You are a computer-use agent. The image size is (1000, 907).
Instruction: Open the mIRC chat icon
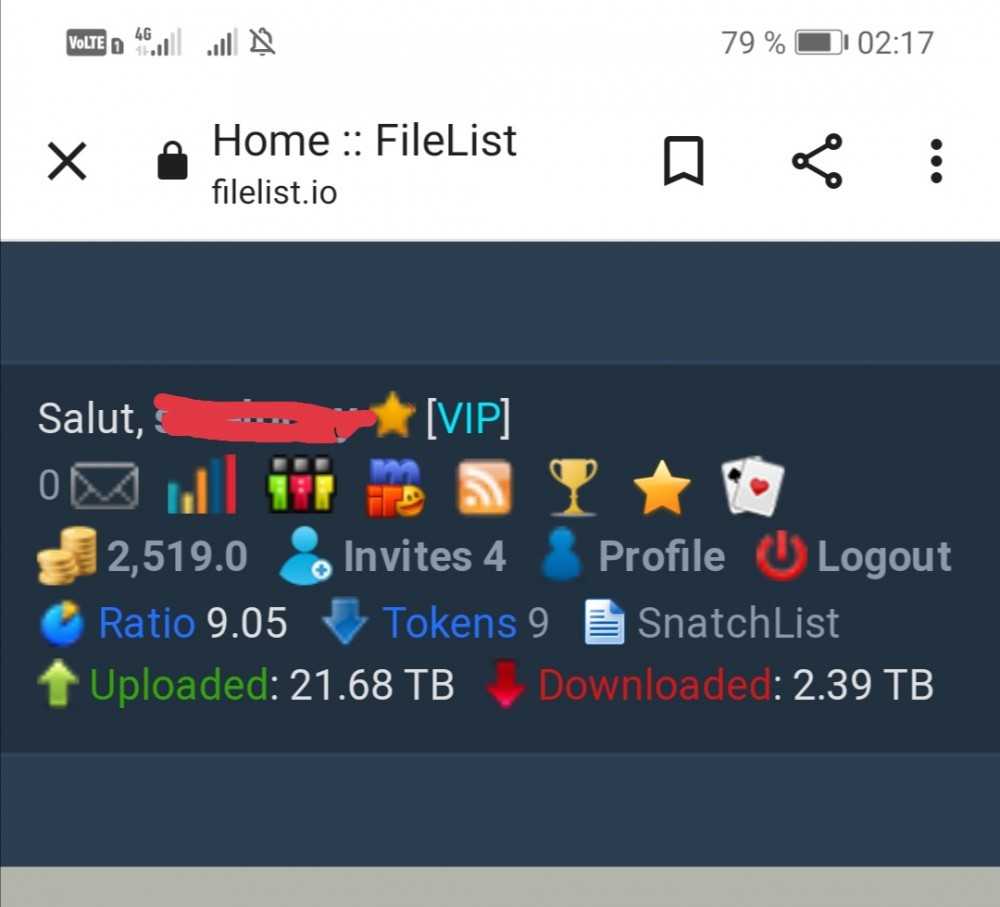tap(395, 487)
